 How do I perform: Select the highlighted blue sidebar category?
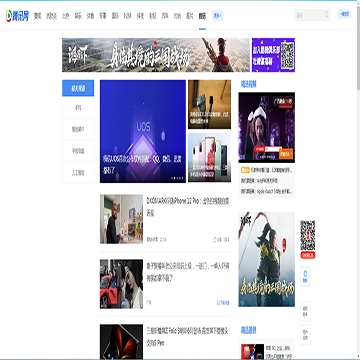[x=78, y=88]
